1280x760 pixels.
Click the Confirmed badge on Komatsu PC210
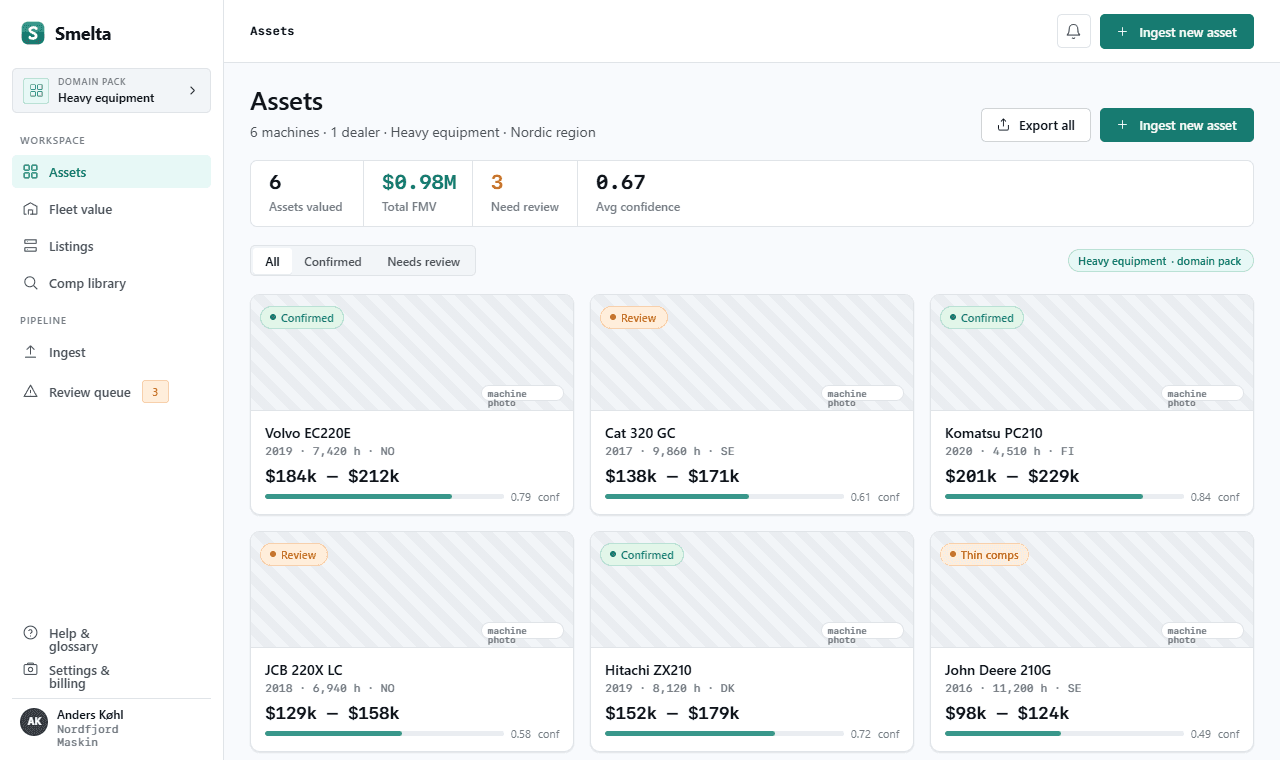982,318
